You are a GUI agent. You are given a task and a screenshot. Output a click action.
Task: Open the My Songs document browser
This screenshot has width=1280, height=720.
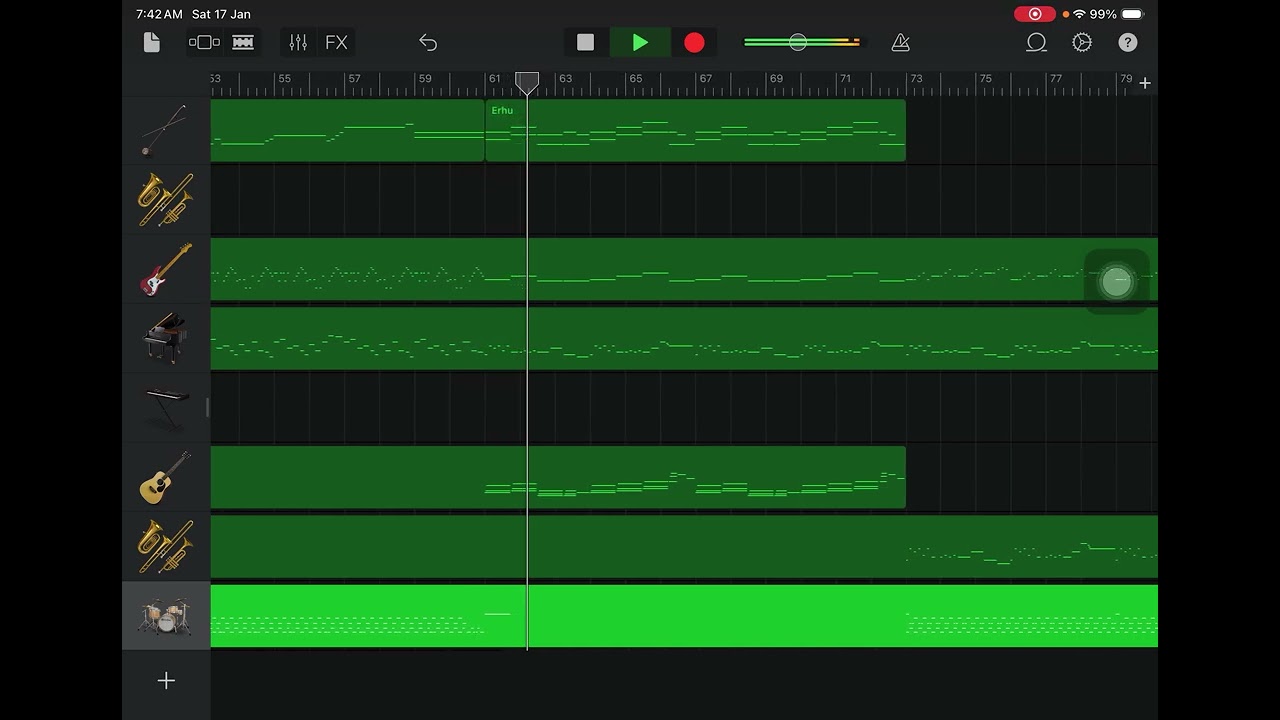click(152, 42)
